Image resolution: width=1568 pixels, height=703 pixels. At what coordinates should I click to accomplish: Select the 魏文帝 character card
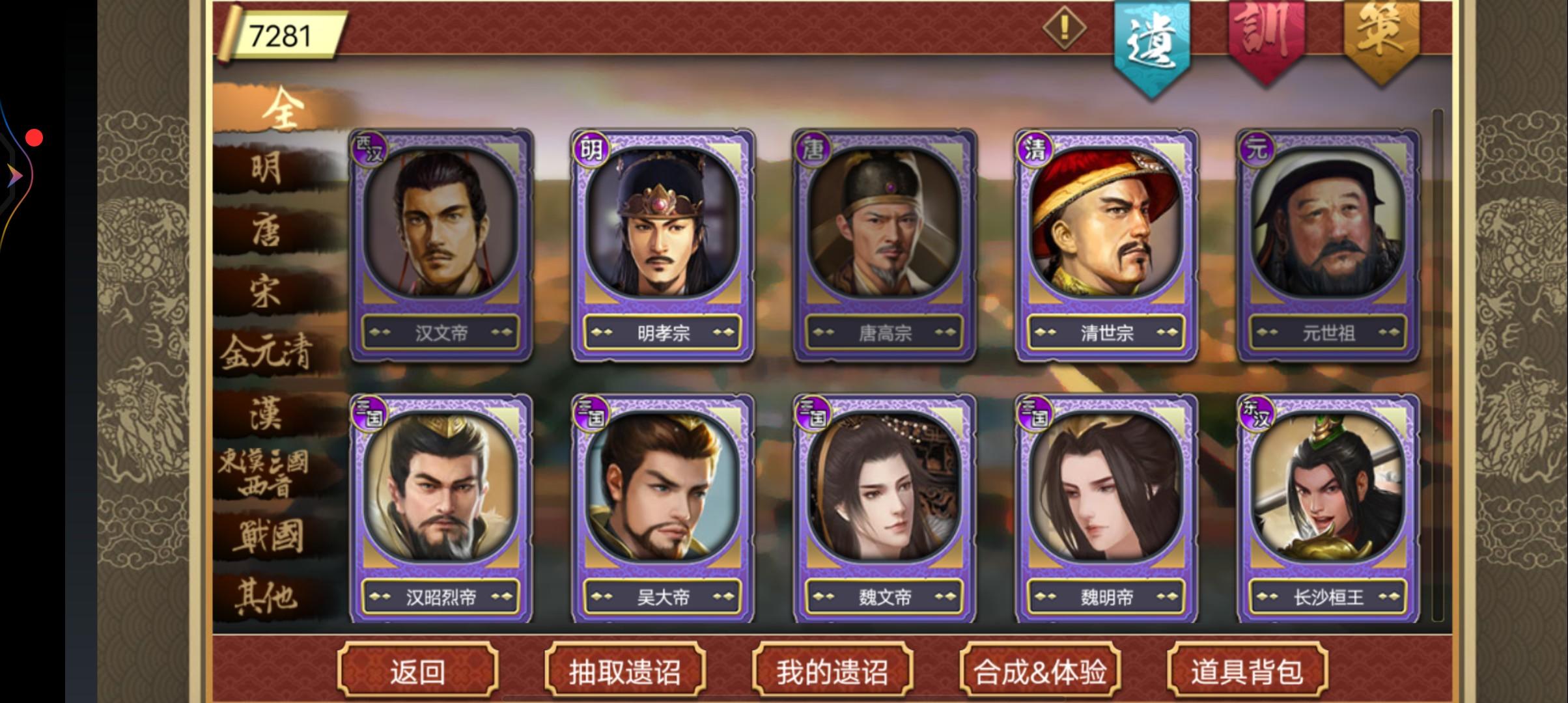pyautogui.click(x=884, y=508)
